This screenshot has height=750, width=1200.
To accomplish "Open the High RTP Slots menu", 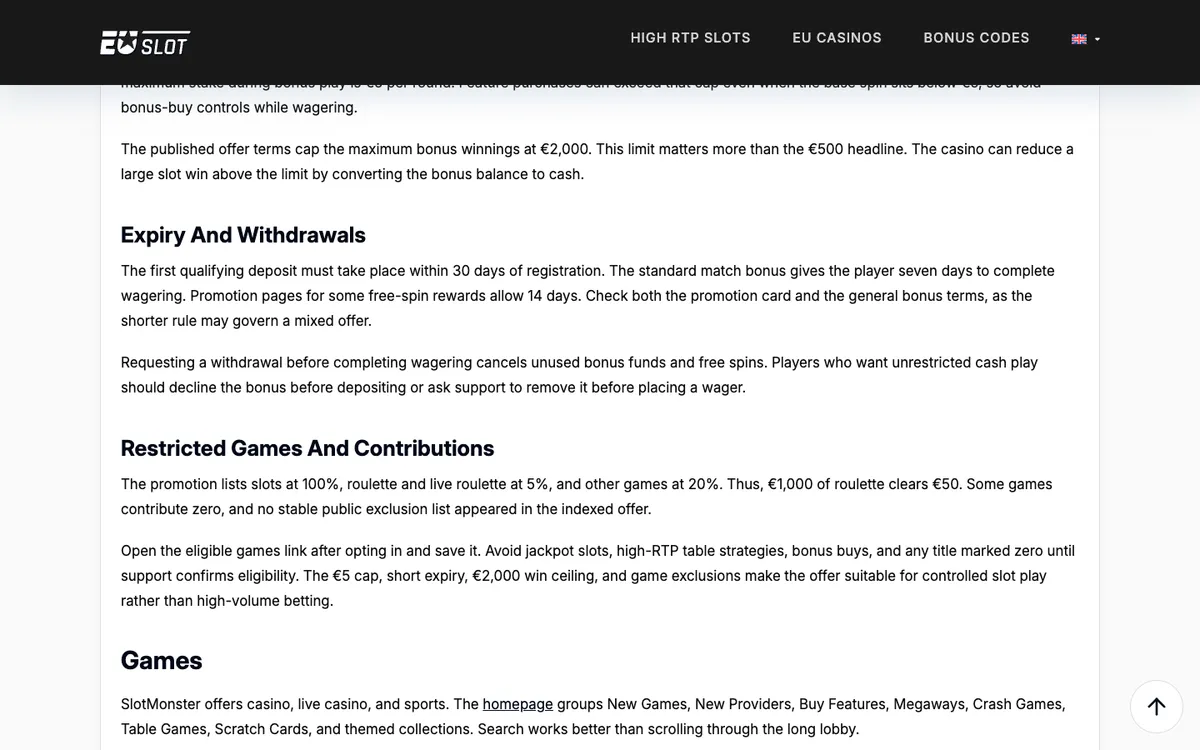I will coord(690,38).
